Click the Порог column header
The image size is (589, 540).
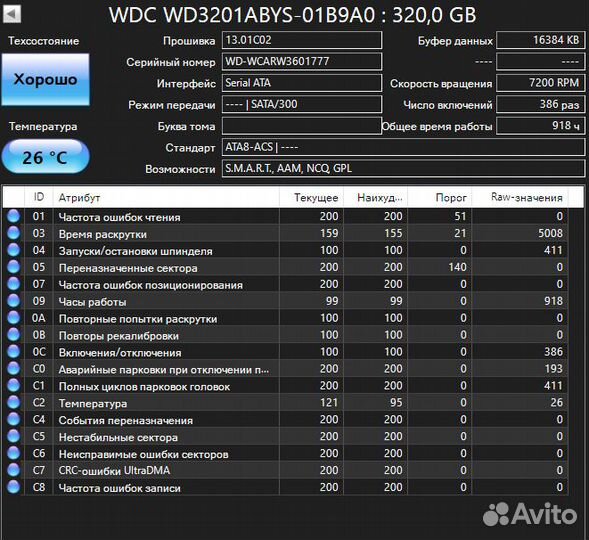coord(440,197)
